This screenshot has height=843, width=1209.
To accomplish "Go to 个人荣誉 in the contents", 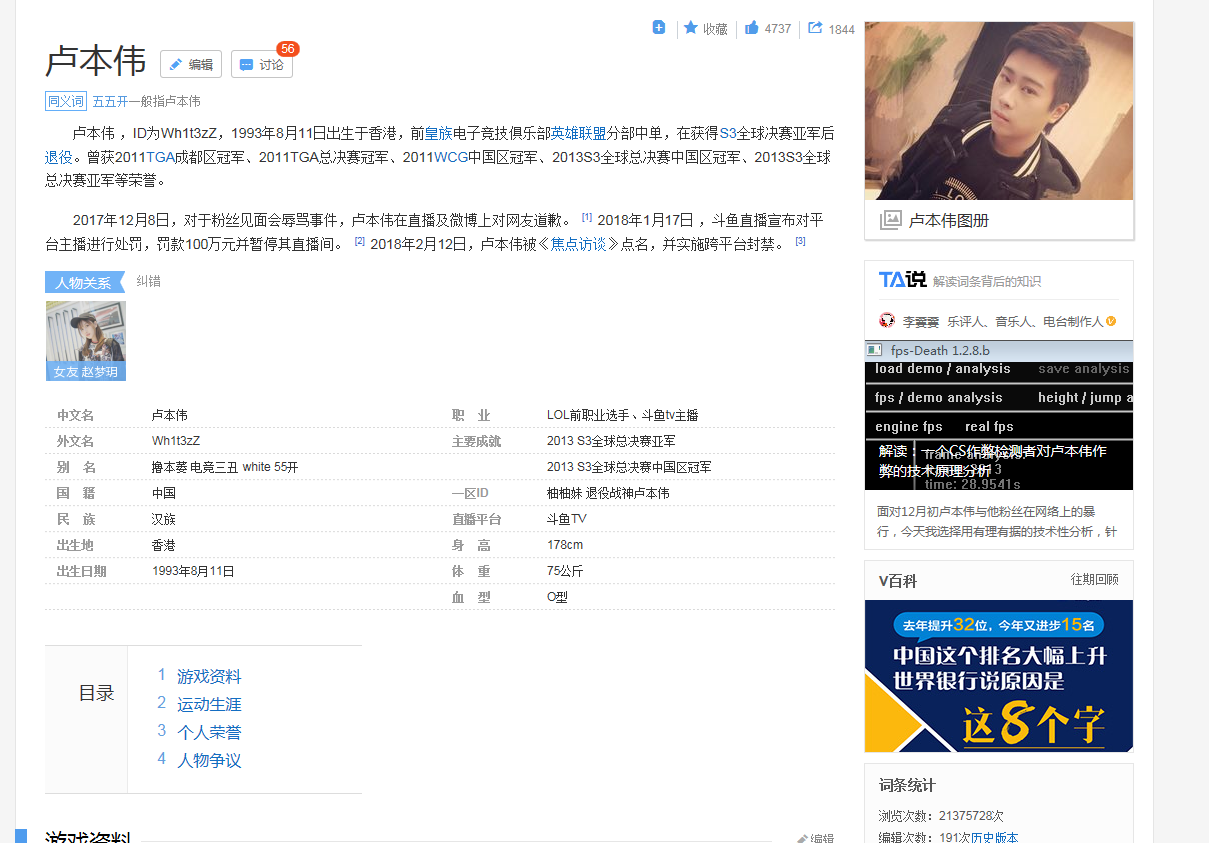I will coord(209,733).
